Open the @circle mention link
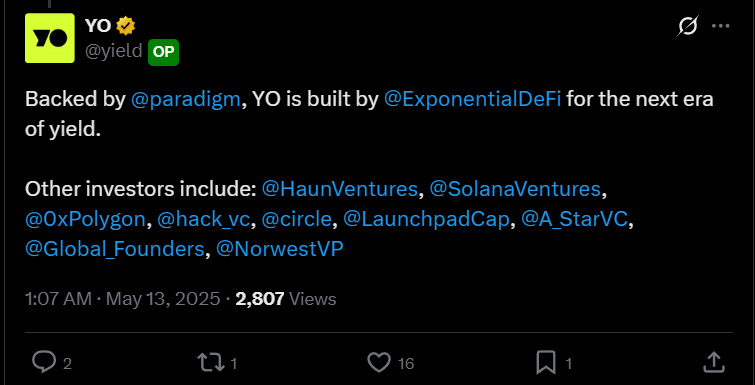The image size is (755, 385). tap(297, 219)
